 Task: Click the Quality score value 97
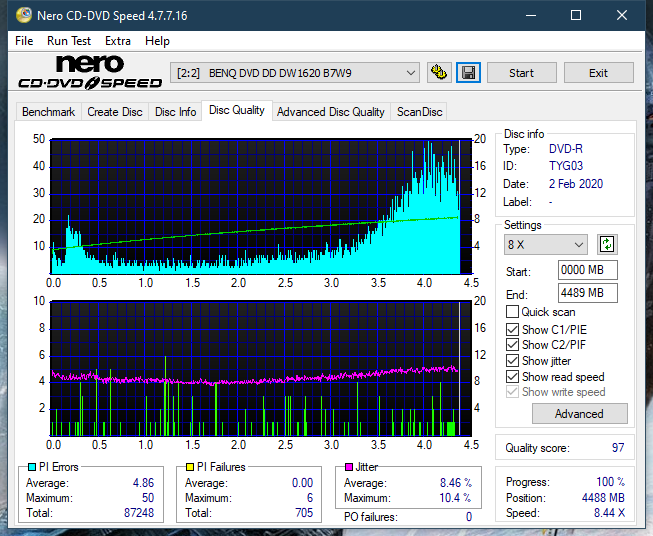(618, 448)
